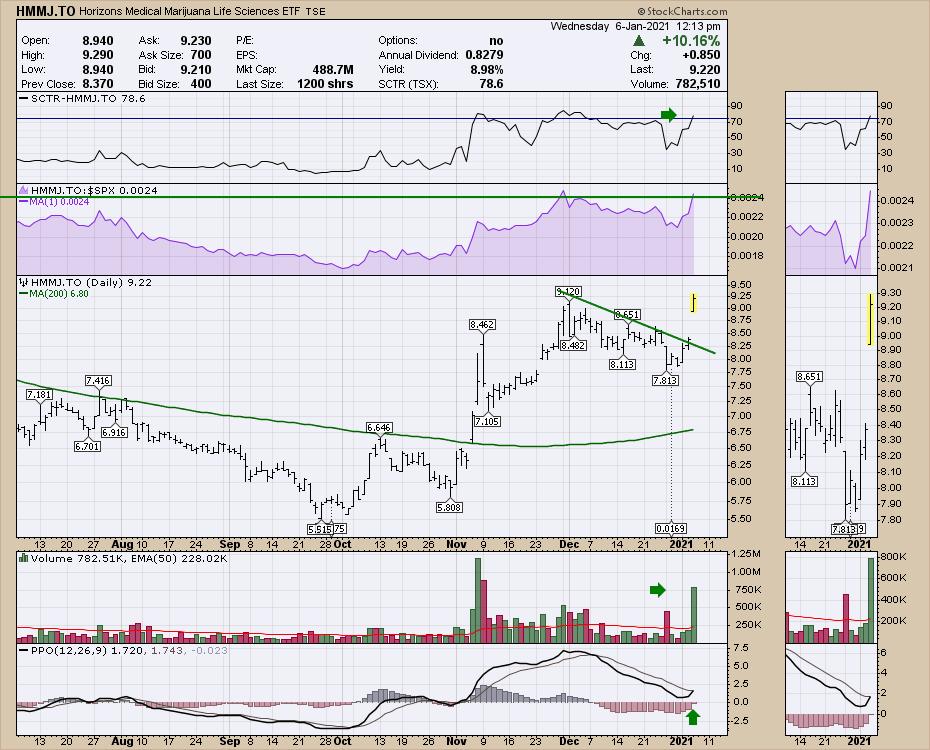The image size is (930, 750).
Task: Select the 6.916 price label
Action: [x=114, y=432]
